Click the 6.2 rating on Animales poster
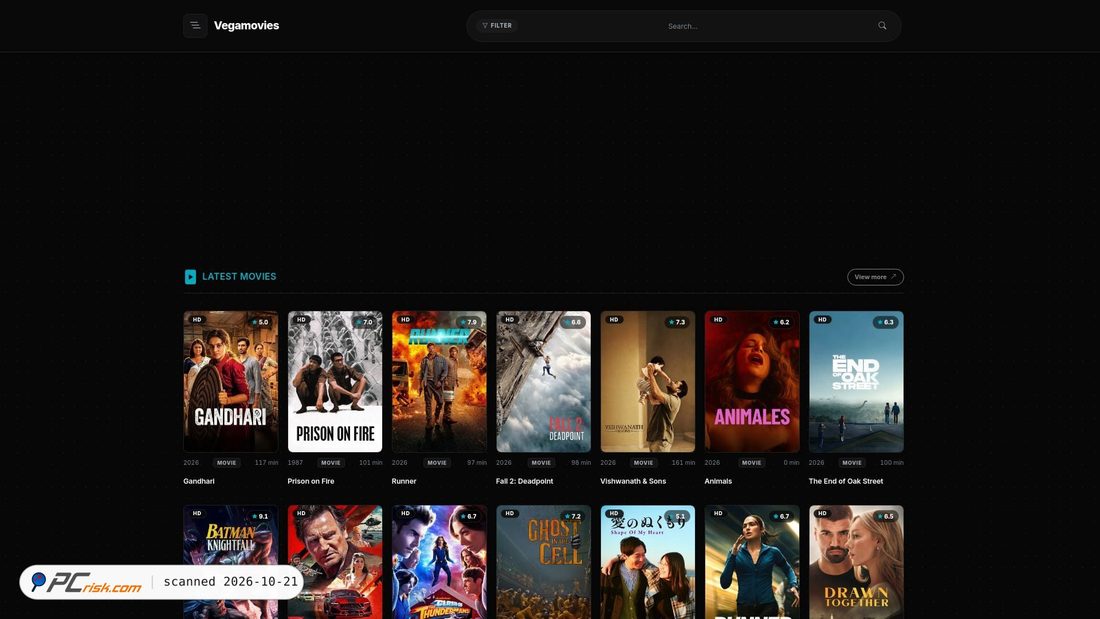The height and width of the screenshot is (619, 1100). point(781,322)
